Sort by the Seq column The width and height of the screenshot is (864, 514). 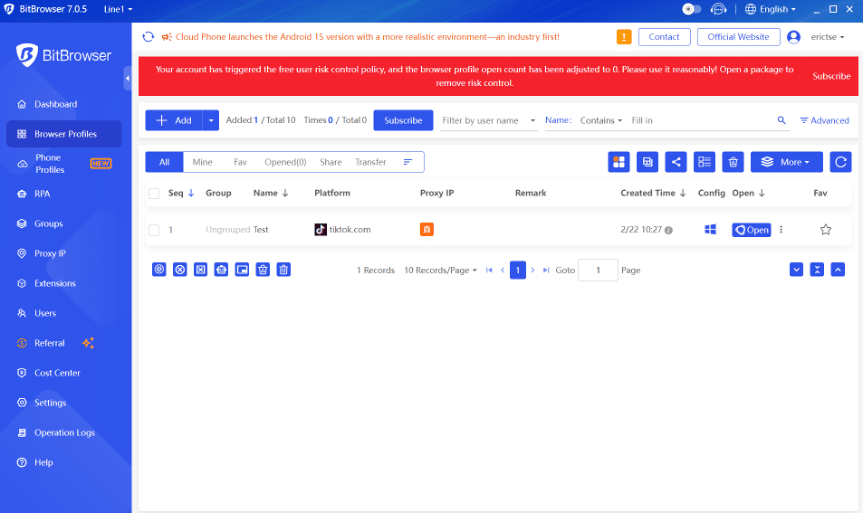(x=181, y=193)
